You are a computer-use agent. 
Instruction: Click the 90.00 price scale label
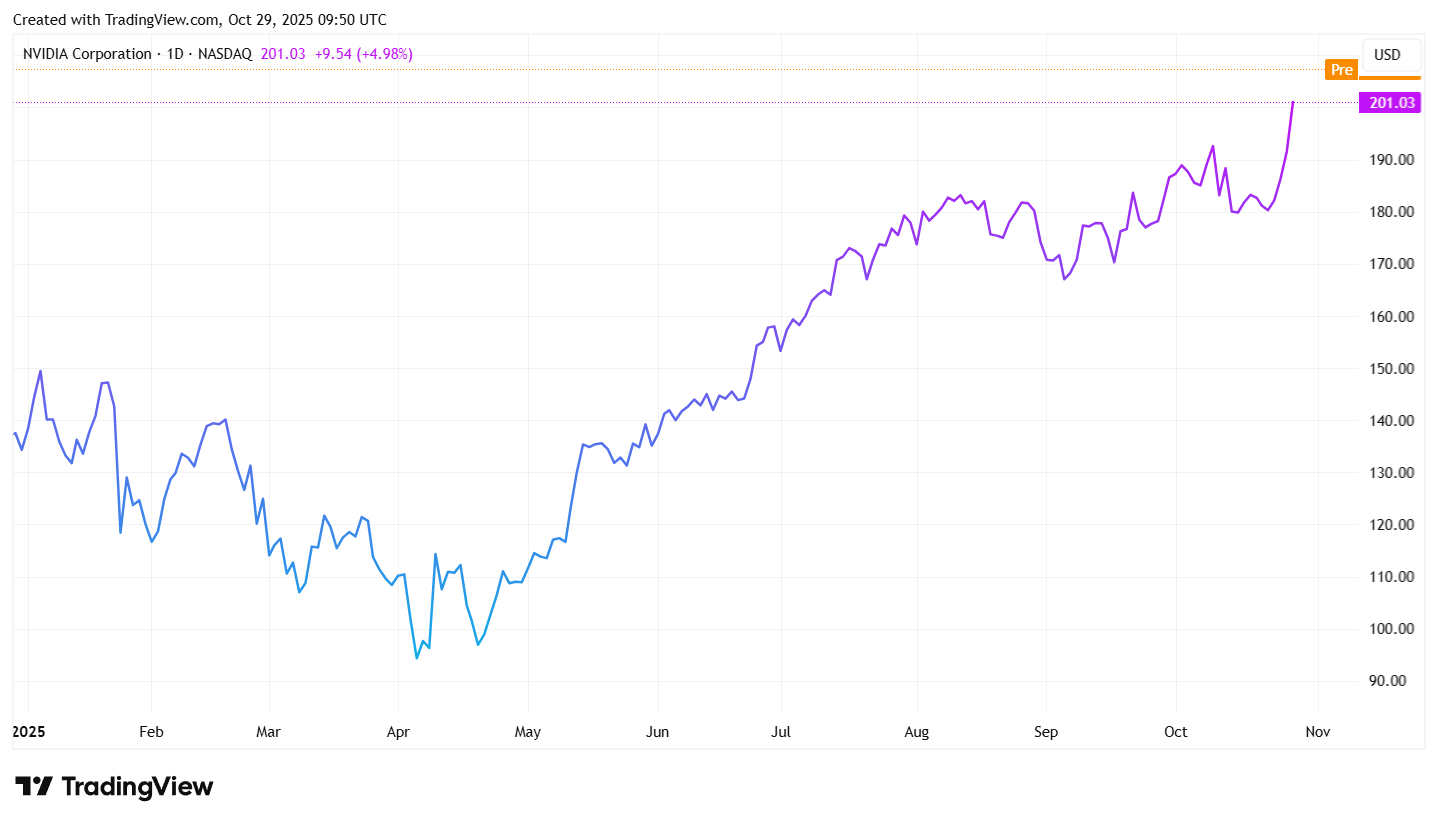pos(1392,681)
